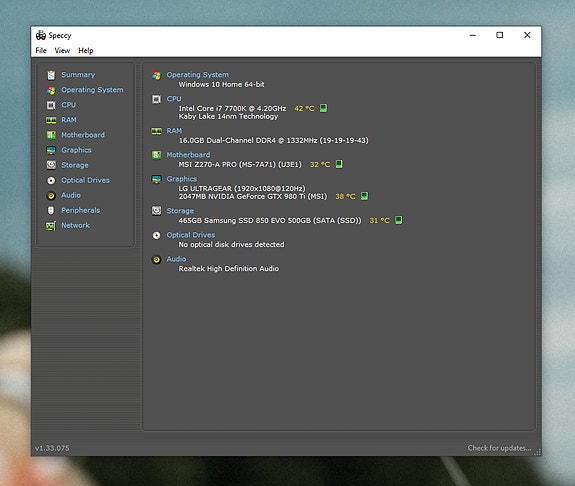Click the Network icon in sidebar
The width and height of the screenshot is (575, 486).
tap(51, 226)
